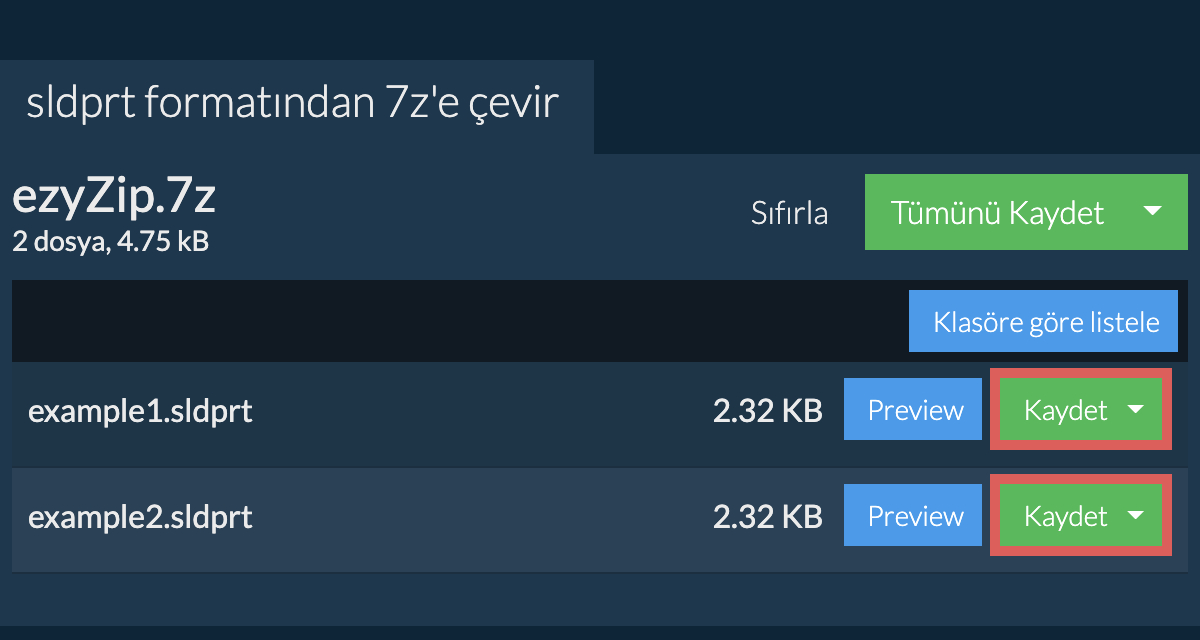
Task: Save example1.sldprt with Kaydet
Action: click(x=1065, y=410)
